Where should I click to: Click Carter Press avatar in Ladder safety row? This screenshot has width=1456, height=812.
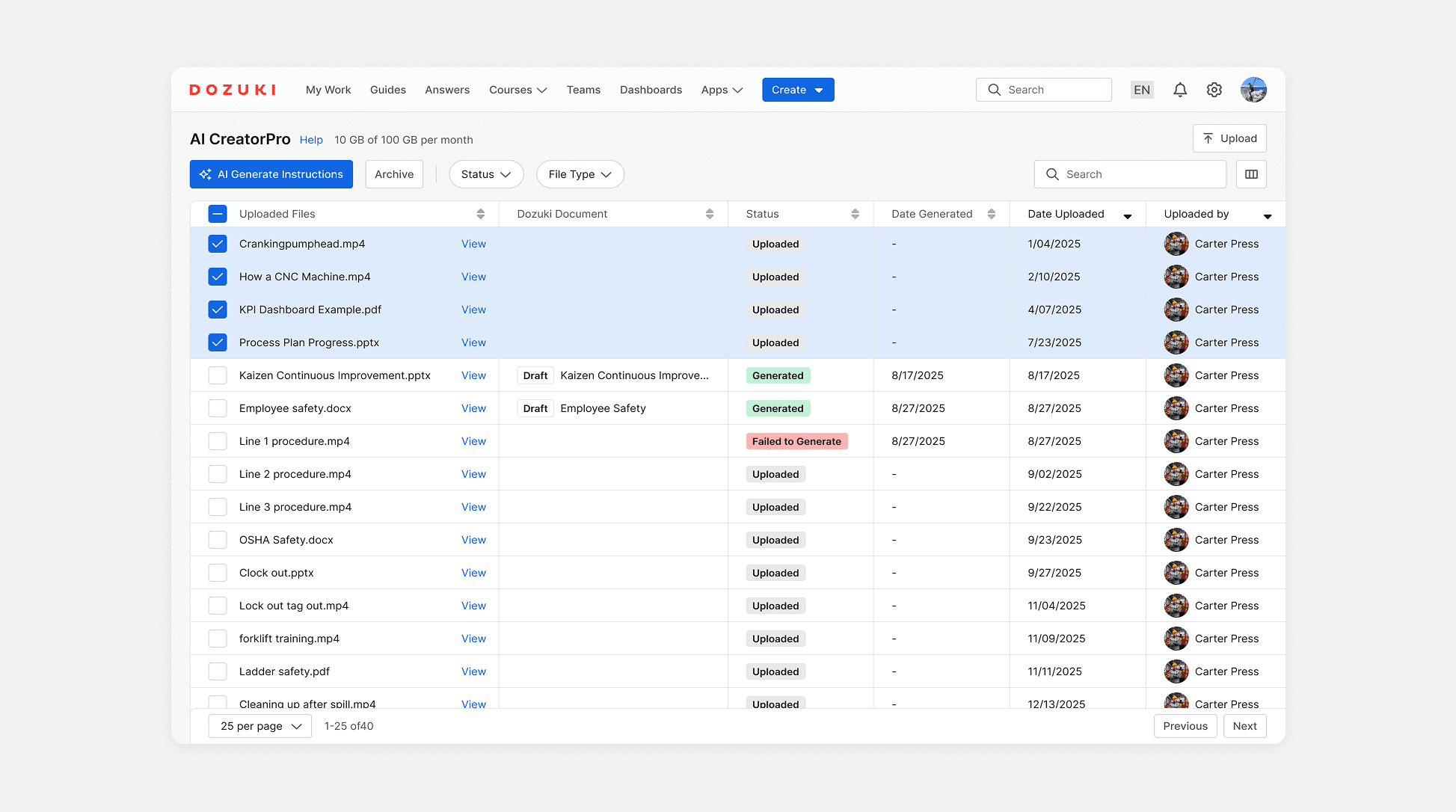pos(1176,671)
